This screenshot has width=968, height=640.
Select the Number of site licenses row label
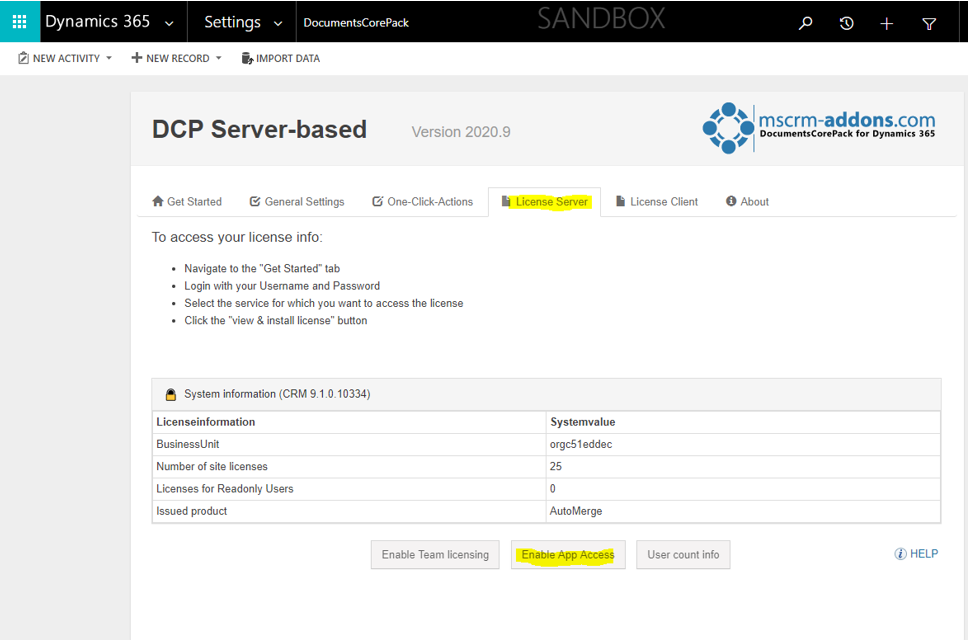click(212, 467)
